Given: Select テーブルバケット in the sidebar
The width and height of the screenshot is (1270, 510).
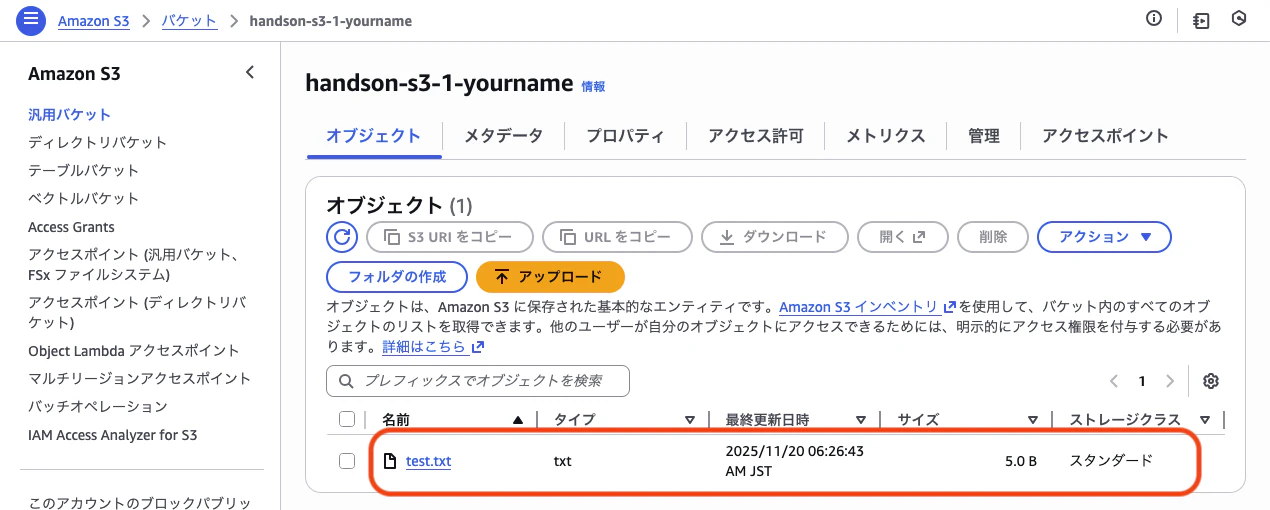Looking at the screenshot, I should coord(84,170).
